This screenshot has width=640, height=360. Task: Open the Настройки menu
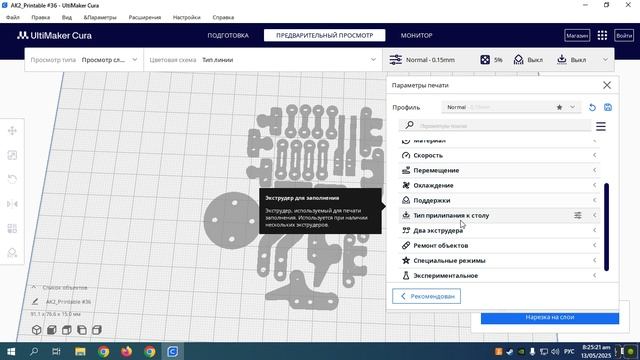coord(187,18)
